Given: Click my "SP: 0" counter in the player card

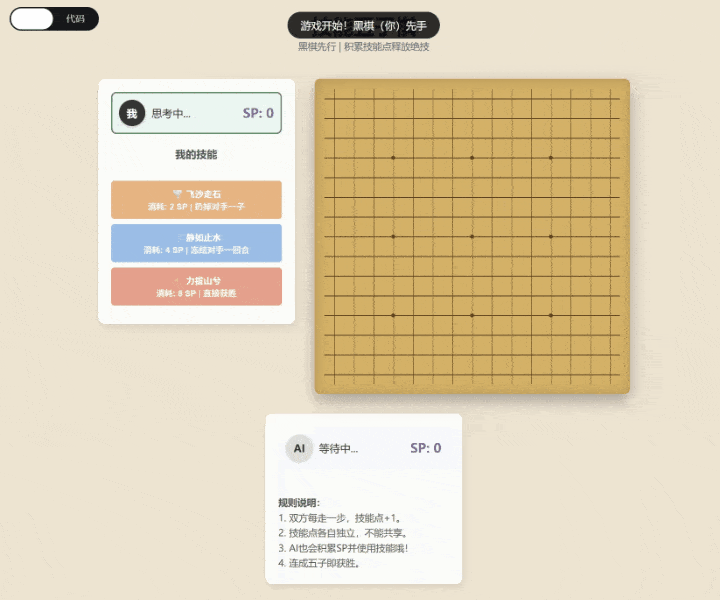Looking at the screenshot, I should click(258, 114).
